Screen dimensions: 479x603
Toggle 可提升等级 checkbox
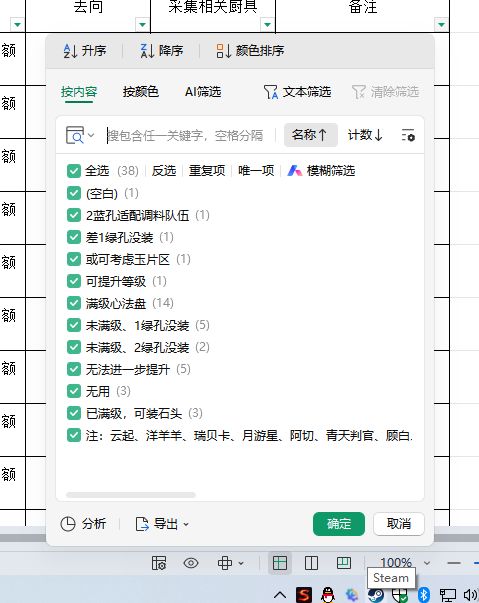(73, 281)
